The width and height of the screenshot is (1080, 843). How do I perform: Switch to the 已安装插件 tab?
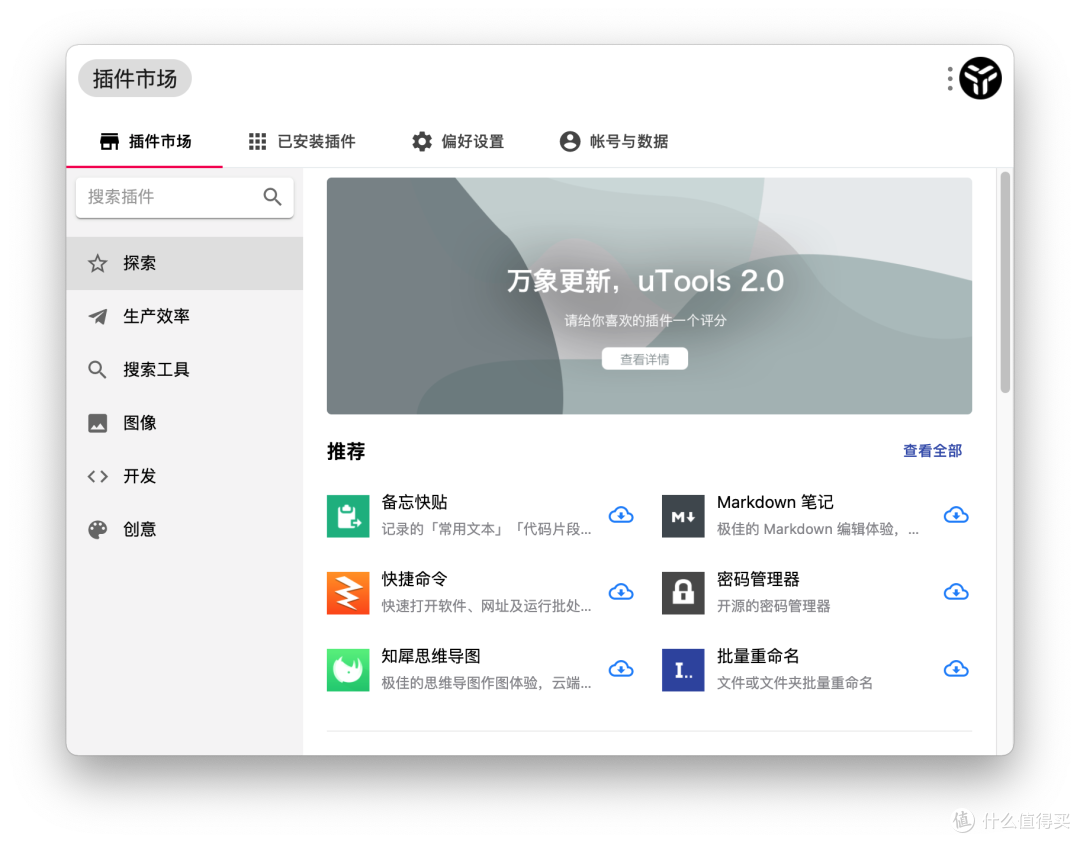click(302, 141)
